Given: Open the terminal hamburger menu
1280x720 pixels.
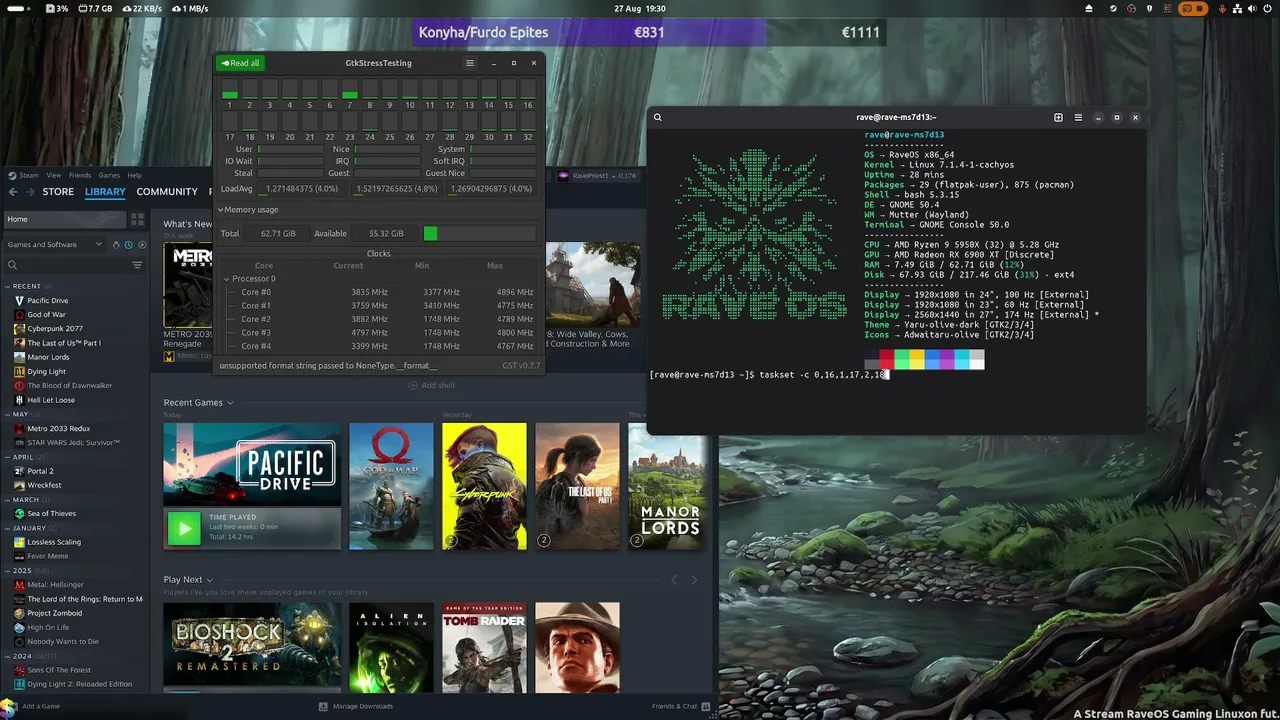Looking at the screenshot, I should [1078, 117].
